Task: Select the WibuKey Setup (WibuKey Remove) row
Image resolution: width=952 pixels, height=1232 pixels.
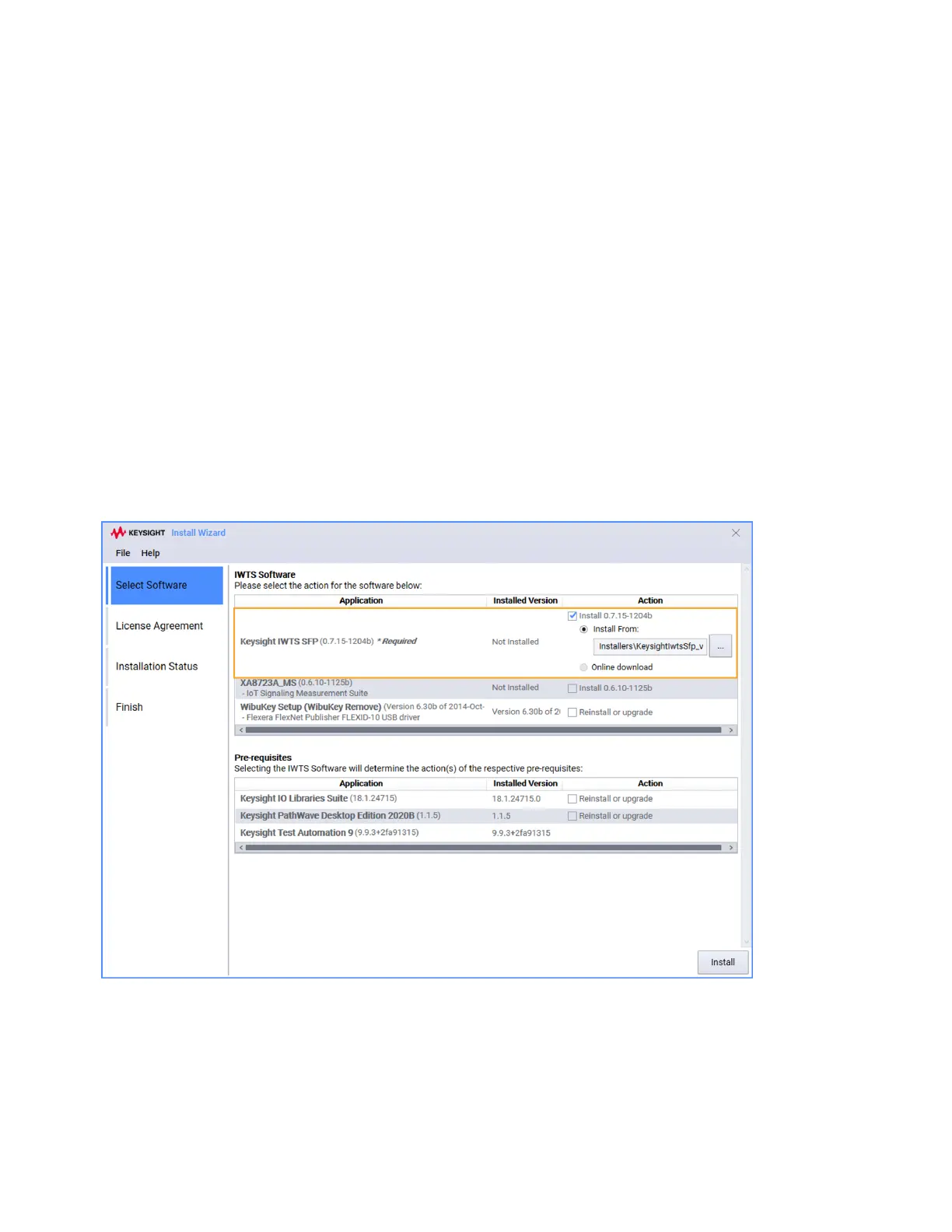Action: click(486, 712)
